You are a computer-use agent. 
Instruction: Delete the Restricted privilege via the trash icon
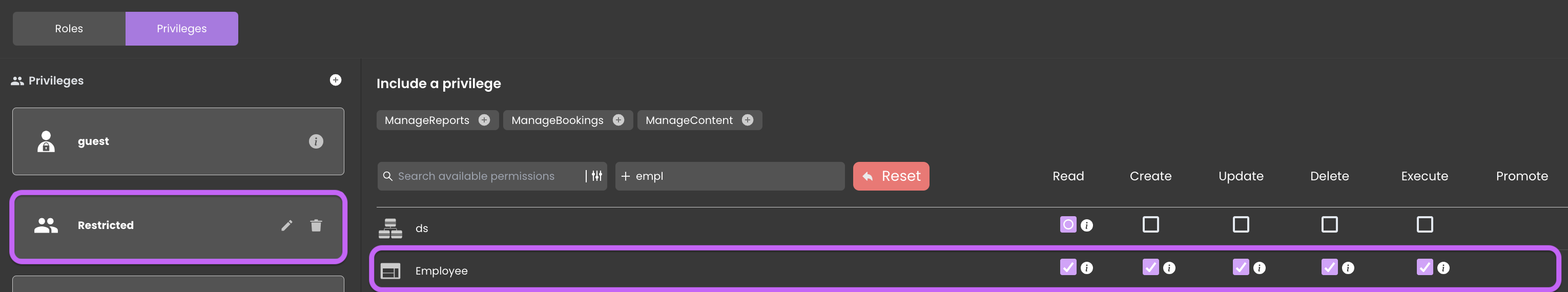tap(316, 226)
